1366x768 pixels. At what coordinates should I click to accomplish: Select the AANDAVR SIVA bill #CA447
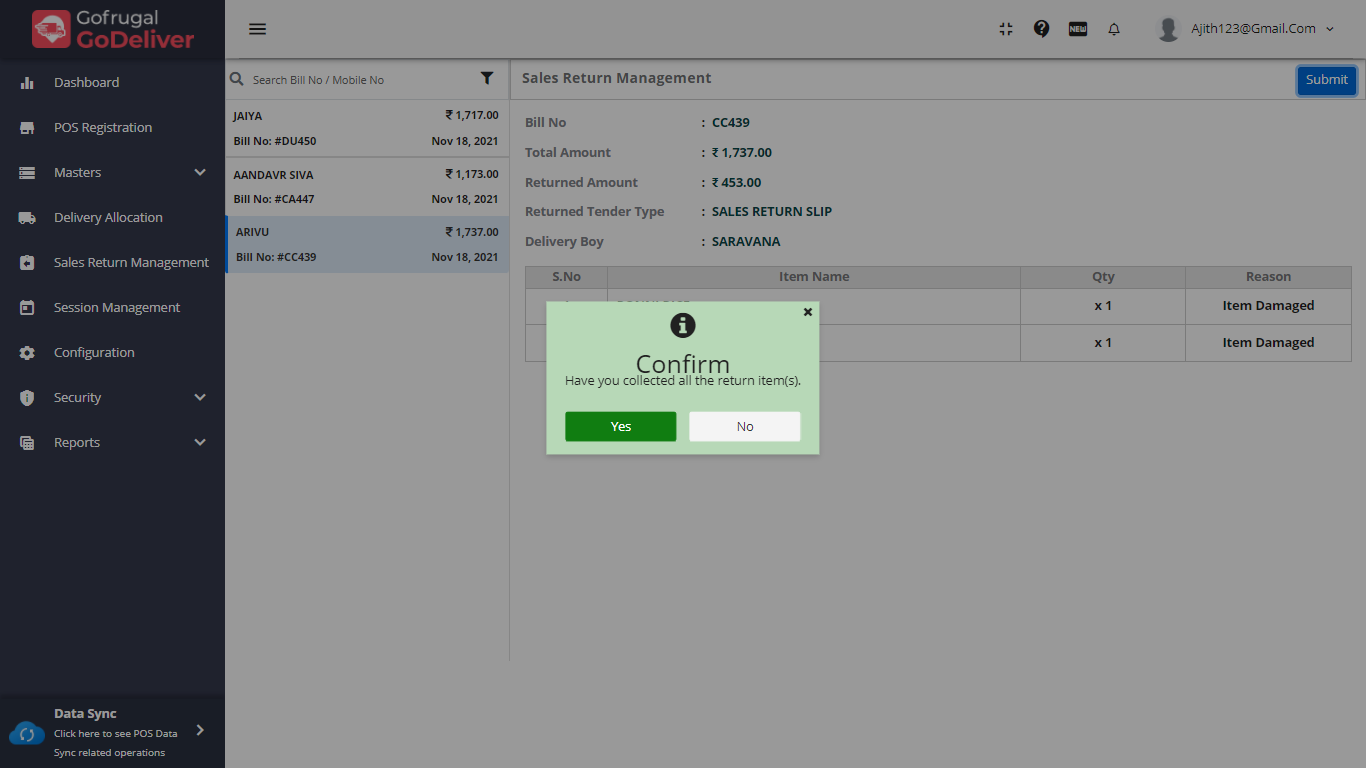pyautogui.click(x=367, y=187)
